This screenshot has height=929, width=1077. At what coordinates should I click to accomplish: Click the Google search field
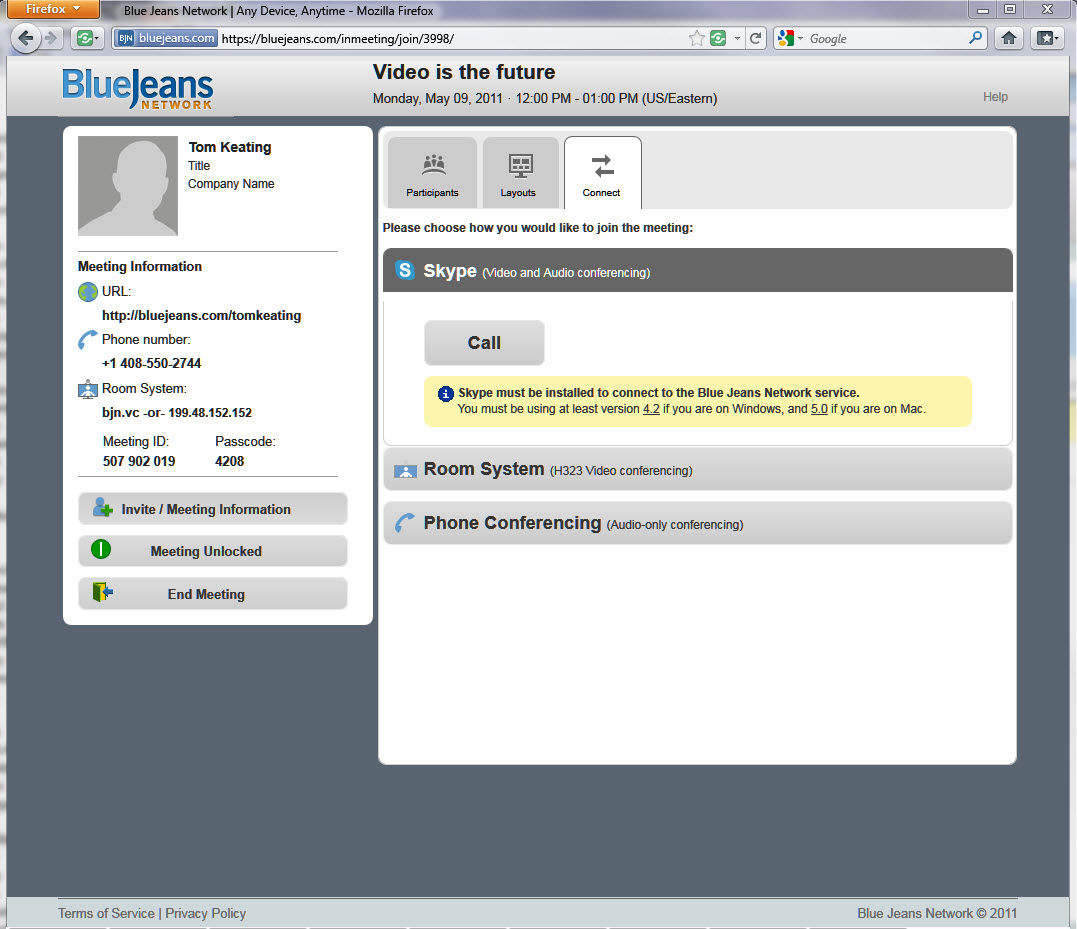pyautogui.click(x=885, y=38)
